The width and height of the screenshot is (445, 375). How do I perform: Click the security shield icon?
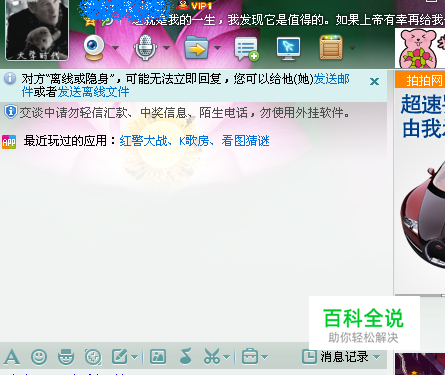pos(11,112)
